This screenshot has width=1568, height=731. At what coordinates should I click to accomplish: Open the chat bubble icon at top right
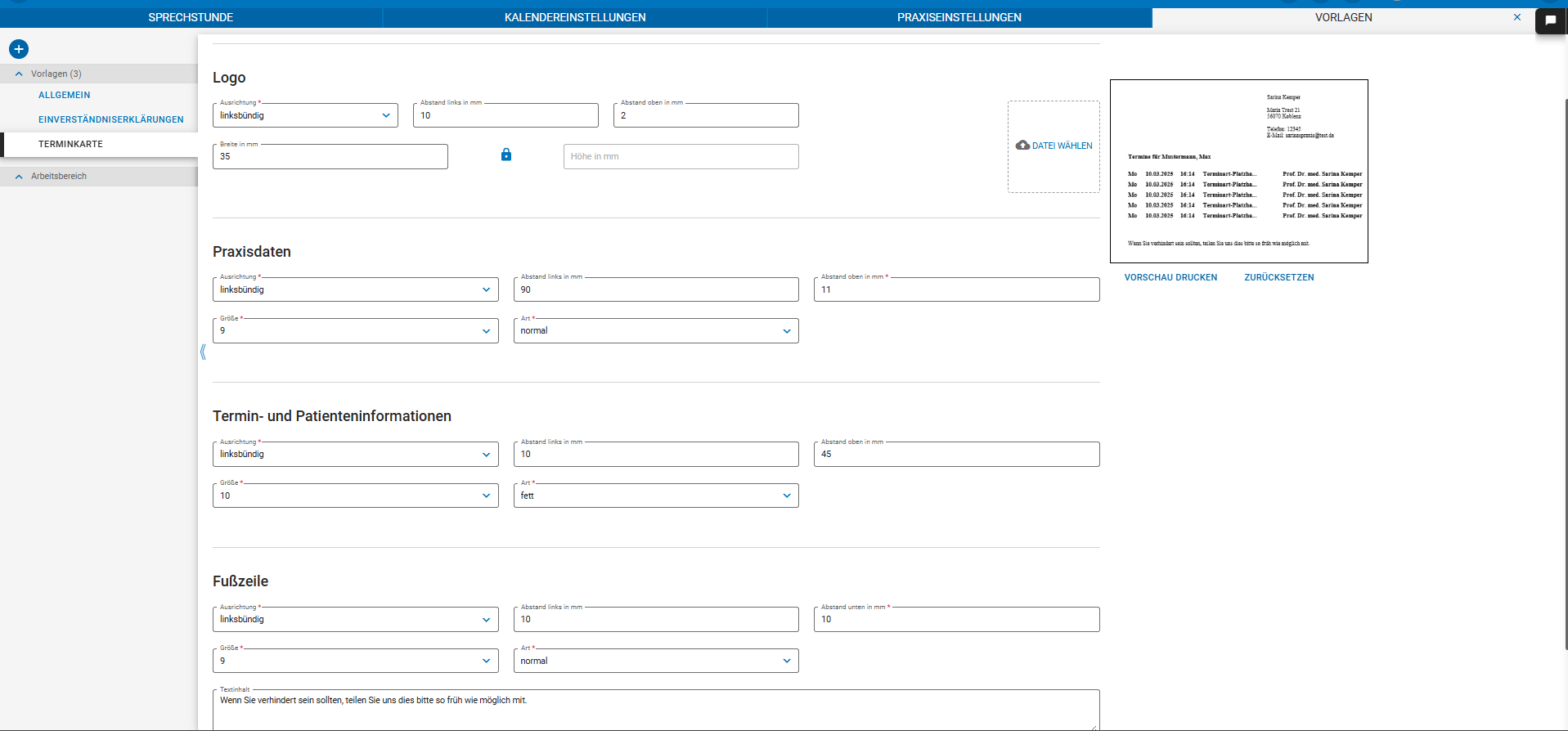pos(1550,20)
